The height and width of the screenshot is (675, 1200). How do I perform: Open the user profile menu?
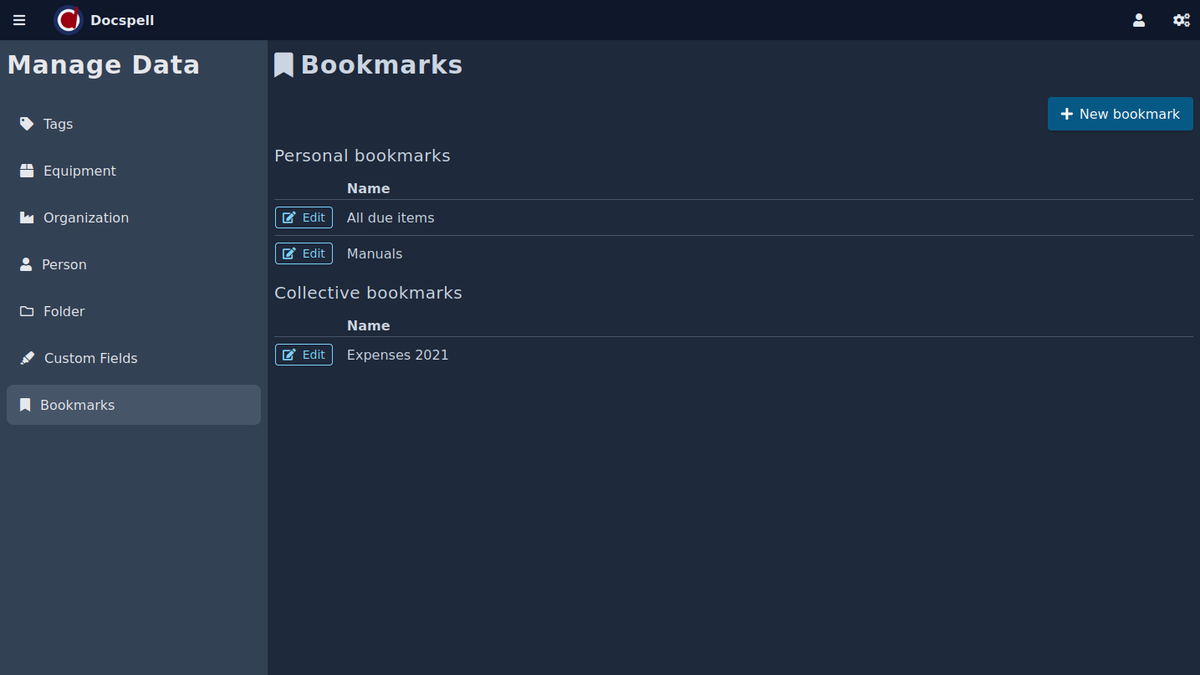[x=1138, y=20]
